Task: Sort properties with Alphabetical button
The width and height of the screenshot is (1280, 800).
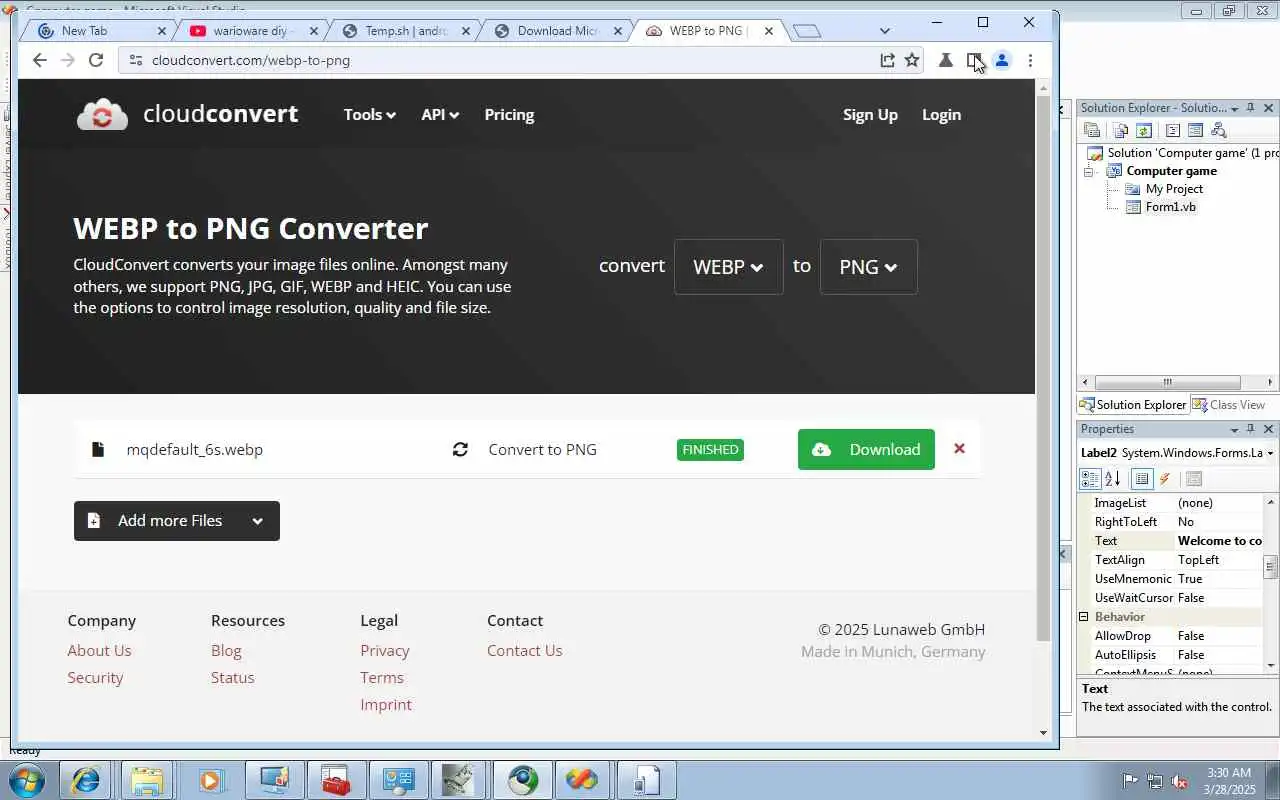Action: (1112, 479)
